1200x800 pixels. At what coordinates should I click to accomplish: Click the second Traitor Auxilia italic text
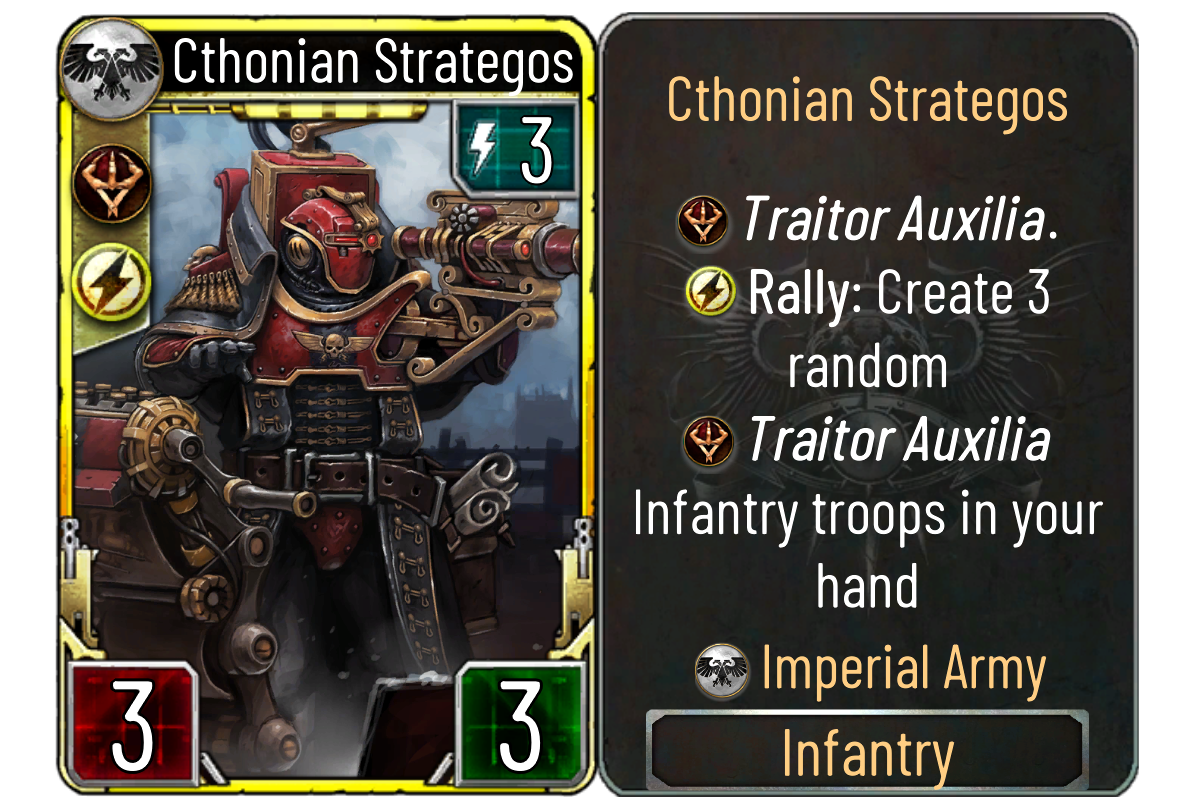[898, 441]
